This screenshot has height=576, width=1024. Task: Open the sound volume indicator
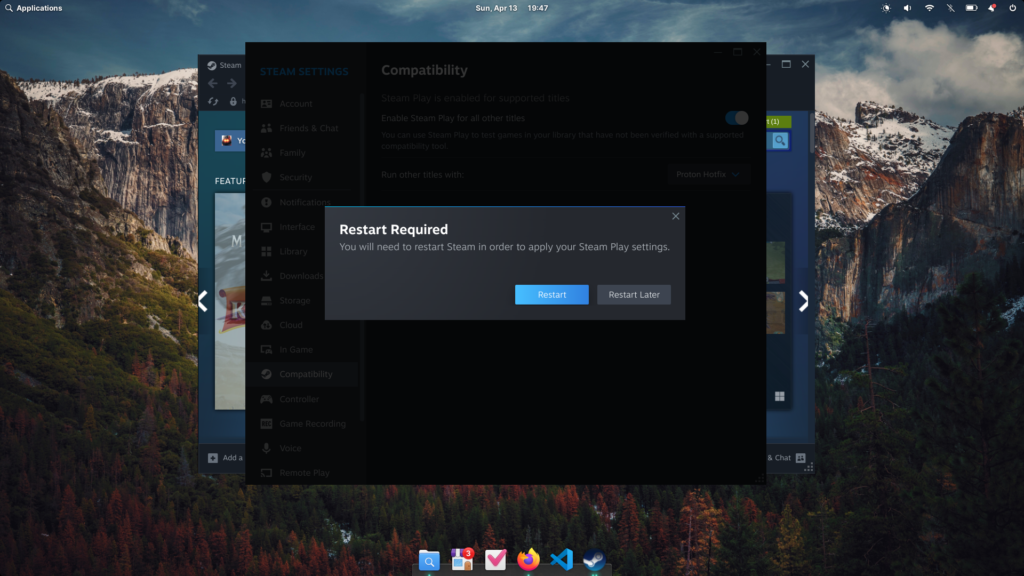coord(907,8)
